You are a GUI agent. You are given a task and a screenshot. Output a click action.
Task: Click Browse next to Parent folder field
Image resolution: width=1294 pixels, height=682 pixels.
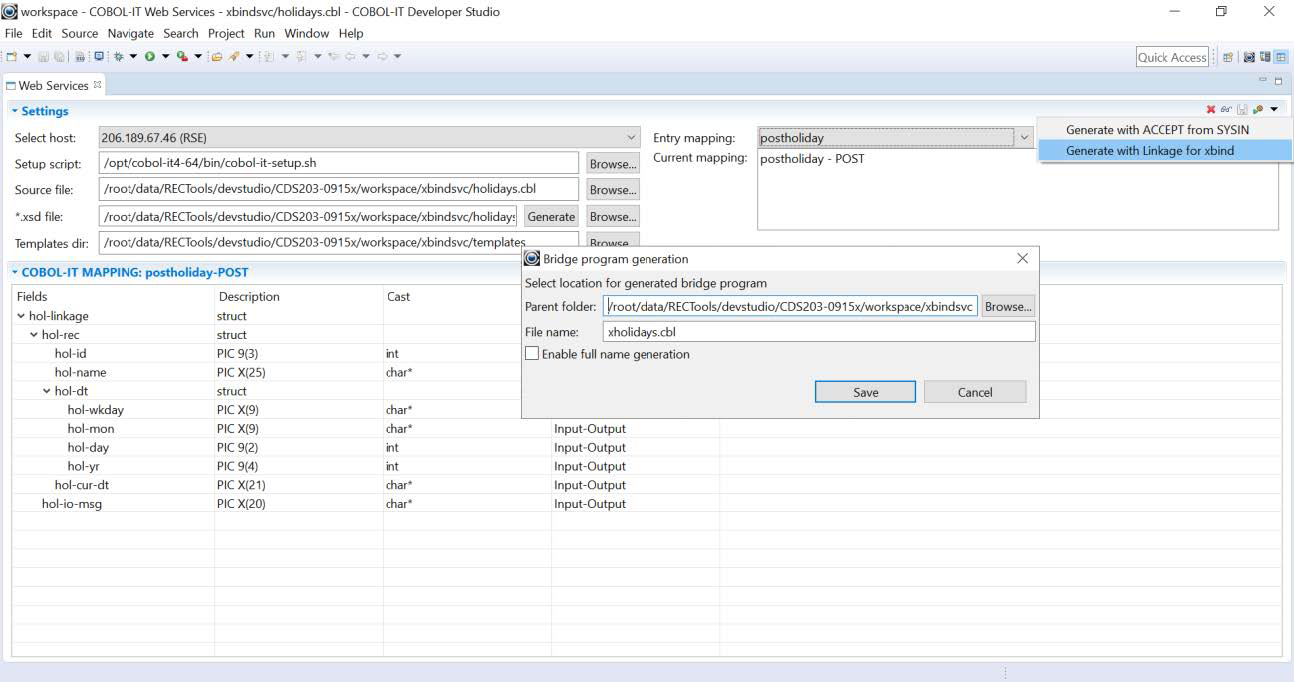click(1008, 305)
